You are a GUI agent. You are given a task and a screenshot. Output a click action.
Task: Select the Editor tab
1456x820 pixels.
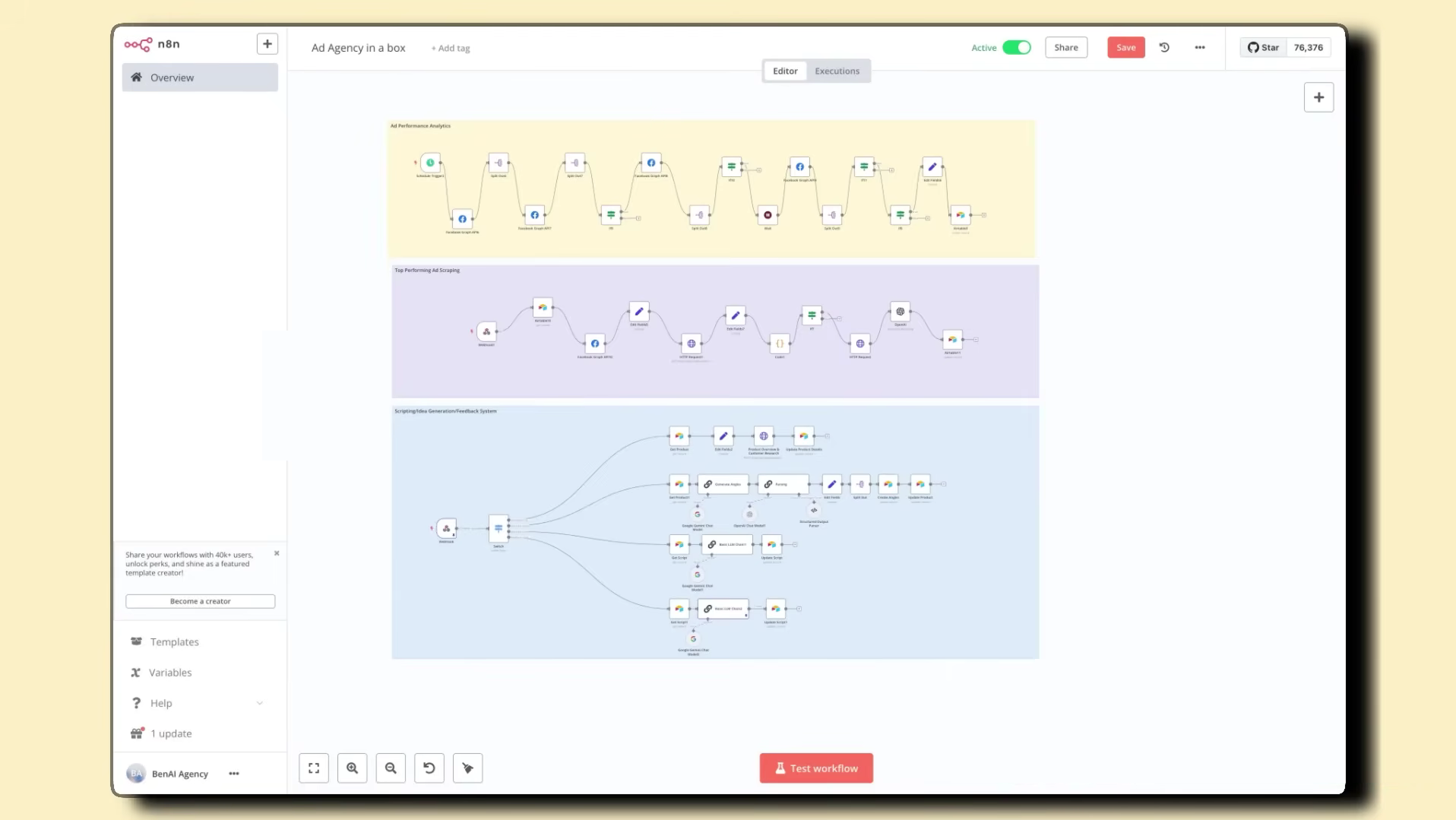(x=785, y=71)
